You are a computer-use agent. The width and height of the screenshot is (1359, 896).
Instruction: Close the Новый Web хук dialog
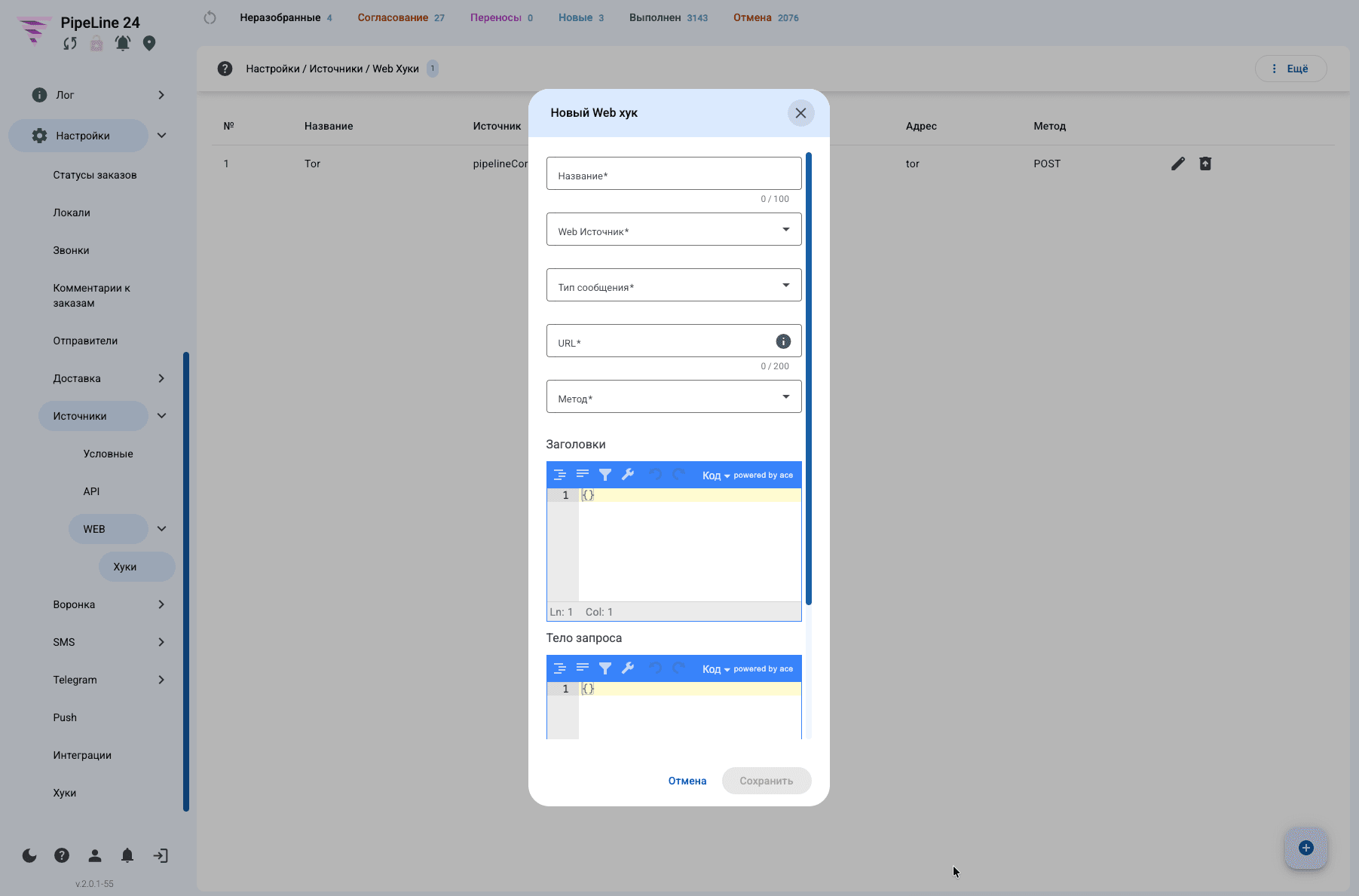800,113
